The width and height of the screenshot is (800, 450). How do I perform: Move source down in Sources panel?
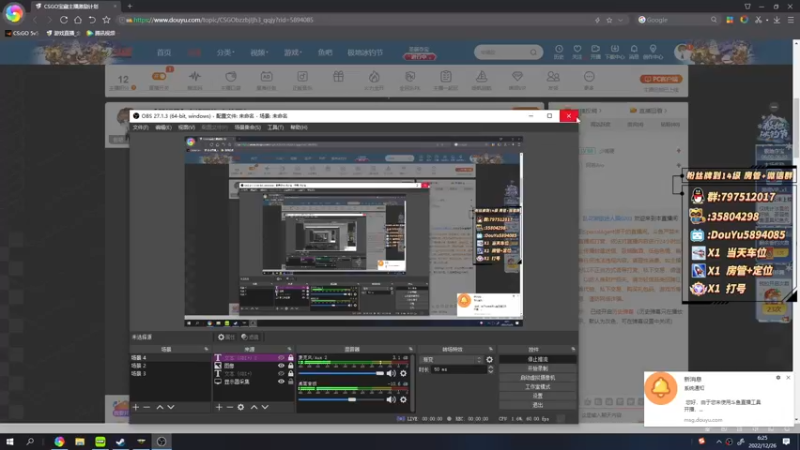pos(265,407)
